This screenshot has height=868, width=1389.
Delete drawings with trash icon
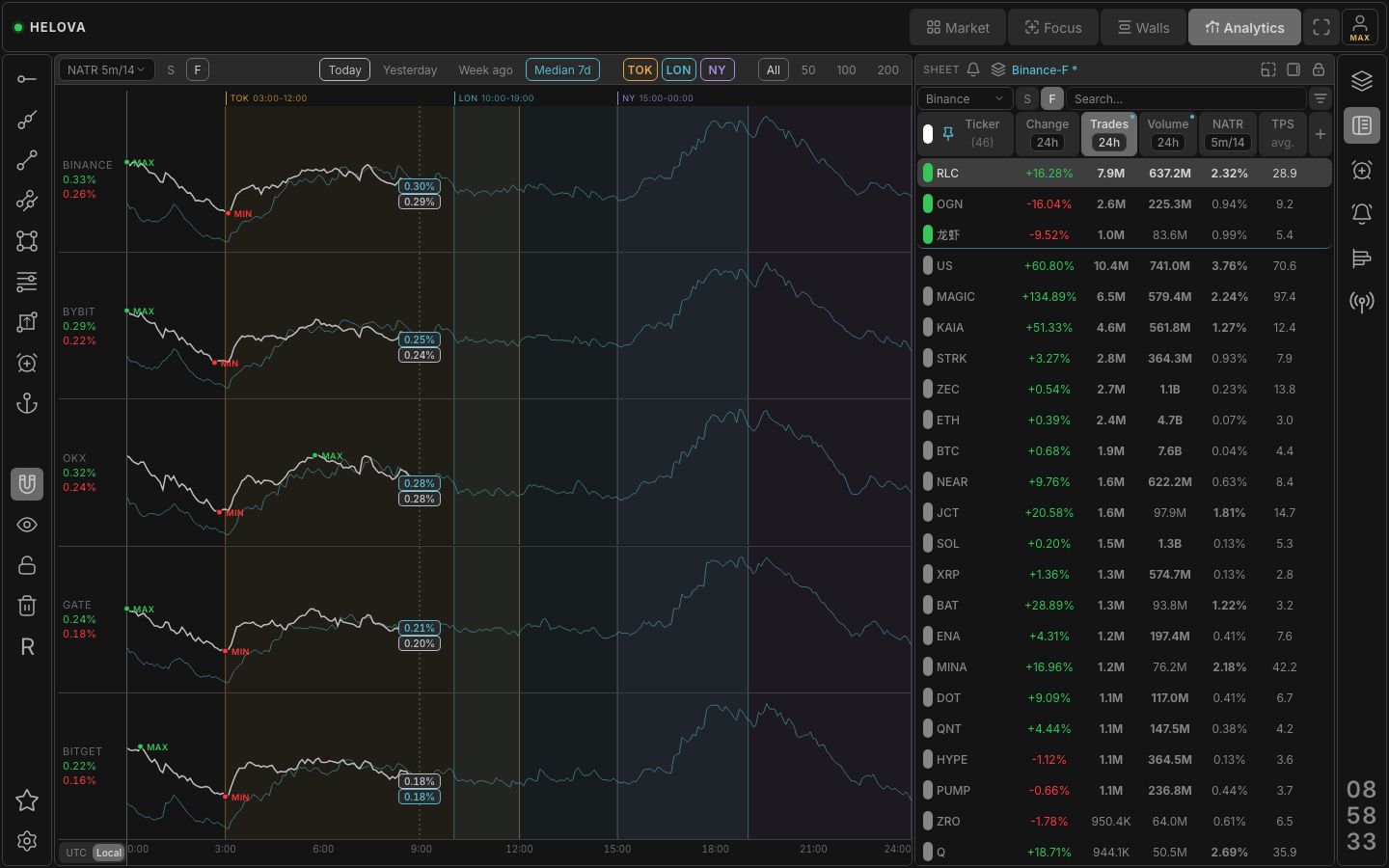point(27,606)
